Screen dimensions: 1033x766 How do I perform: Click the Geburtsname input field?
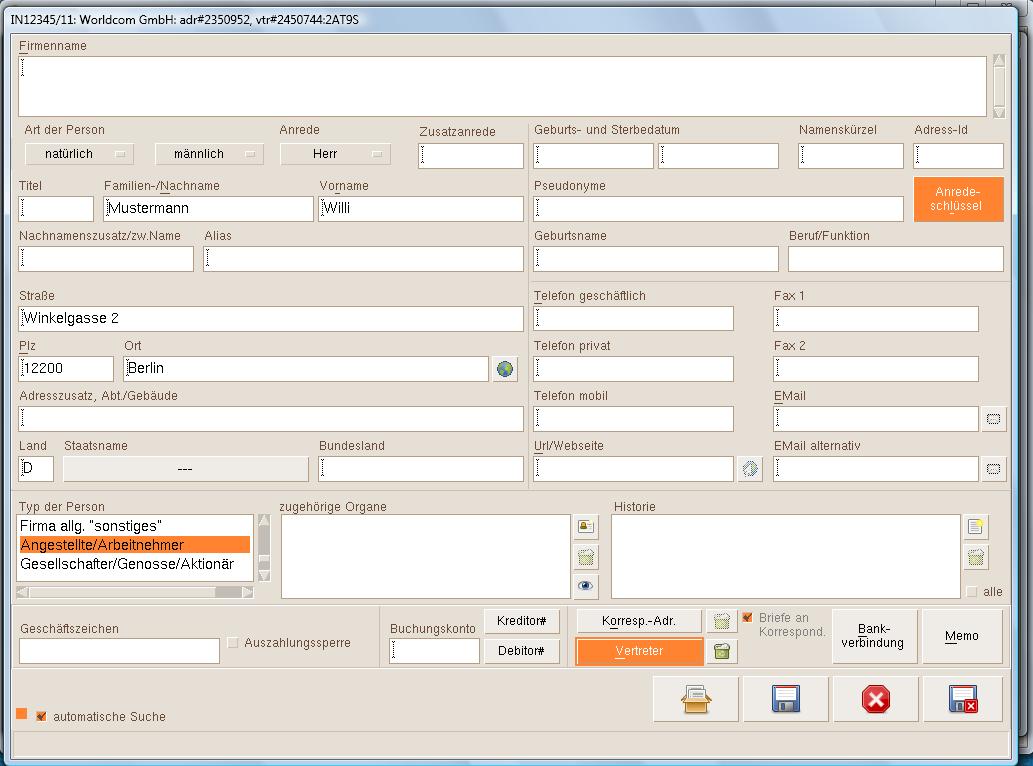656,259
